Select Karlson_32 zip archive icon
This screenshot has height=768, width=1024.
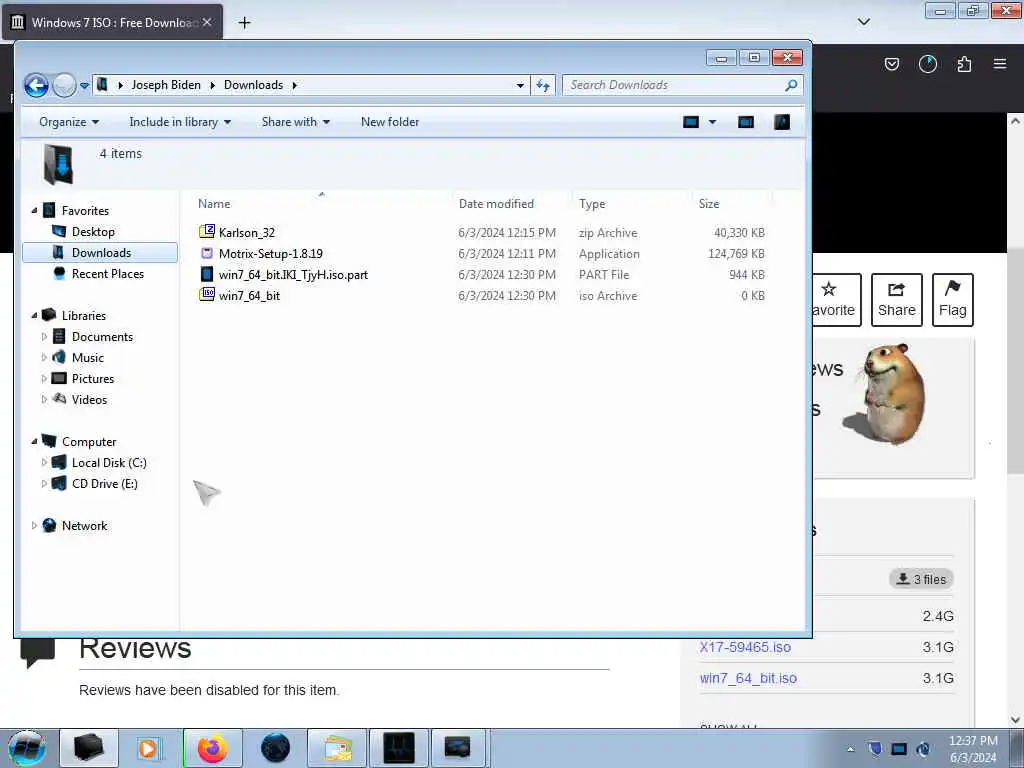207,231
